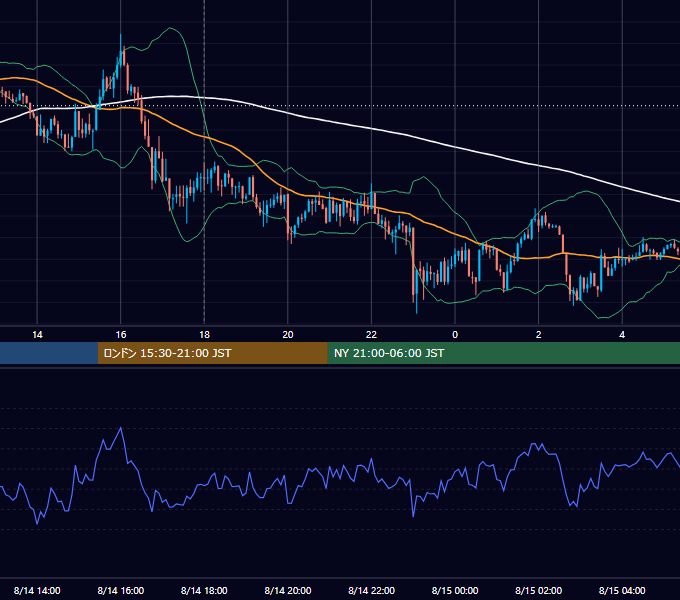Image resolution: width=680 pixels, height=600 pixels.
Task: Click the 8/14 16:00 label on indicator axis
Action: (121, 590)
